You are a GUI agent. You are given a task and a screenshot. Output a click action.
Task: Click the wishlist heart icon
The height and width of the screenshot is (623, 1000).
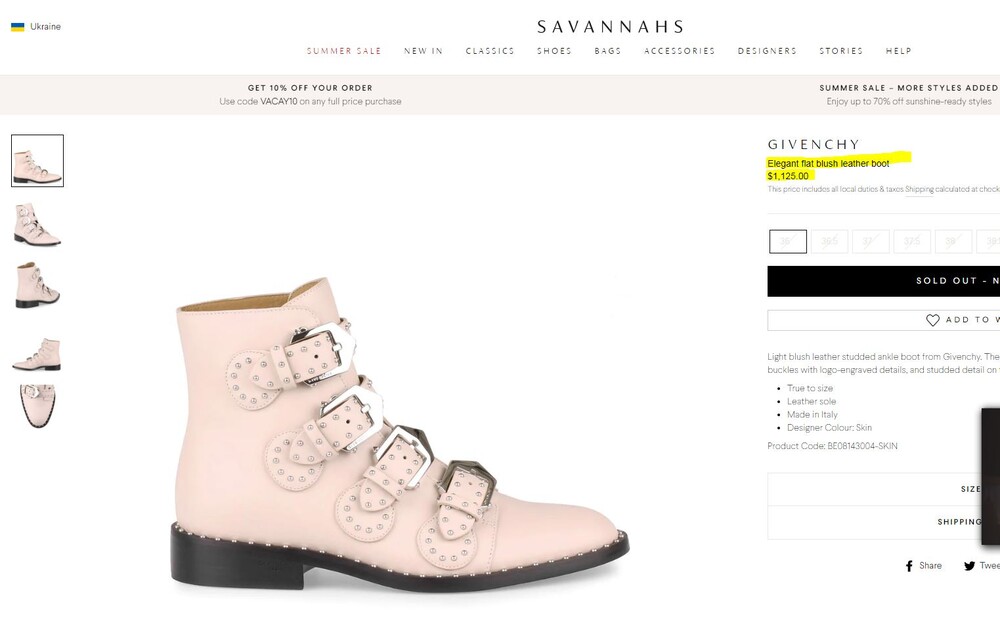(932, 320)
